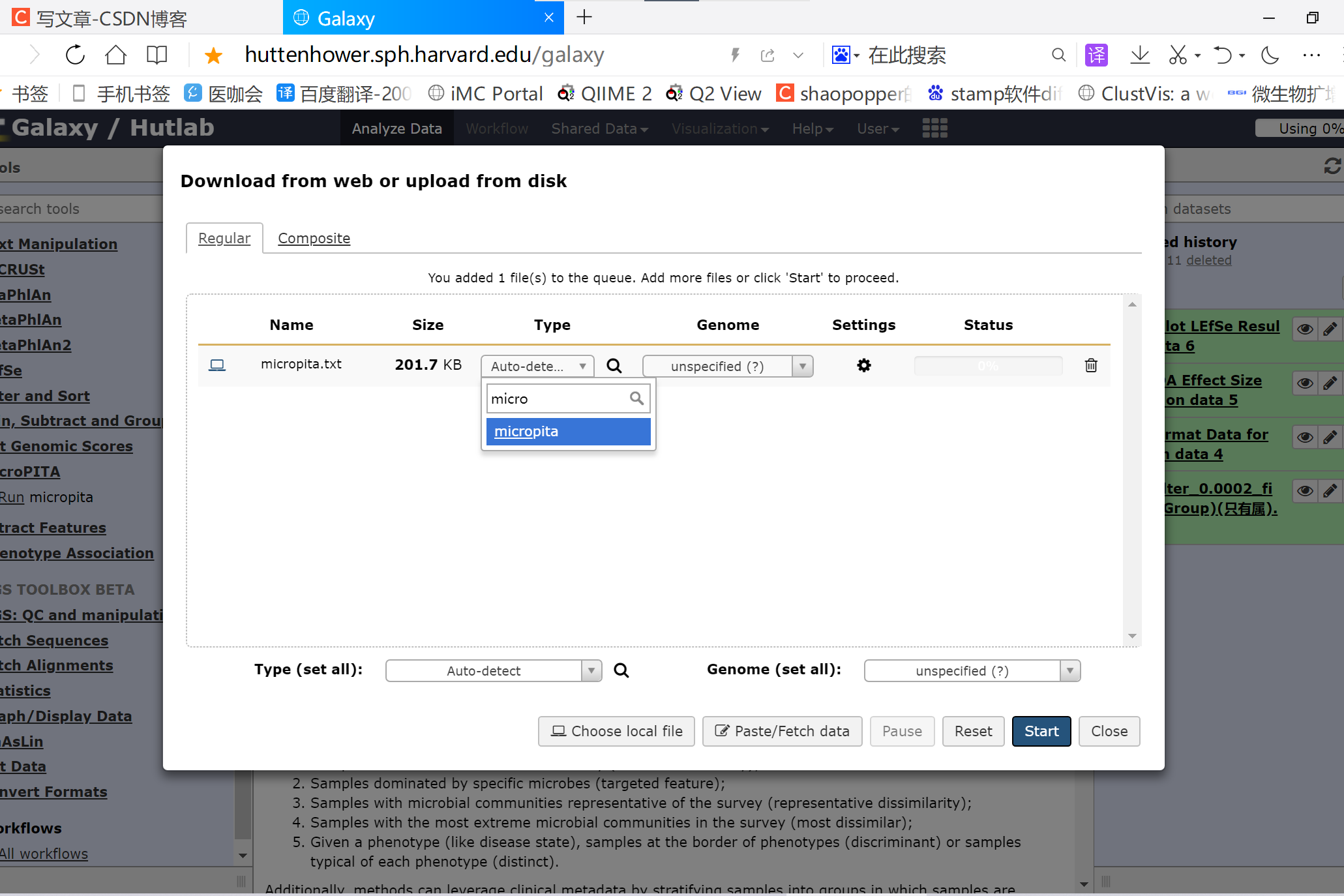The height and width of the screenshot is (896, 1344).
Task: Switch to the Composite tab
Action: (x=314, y=237)
